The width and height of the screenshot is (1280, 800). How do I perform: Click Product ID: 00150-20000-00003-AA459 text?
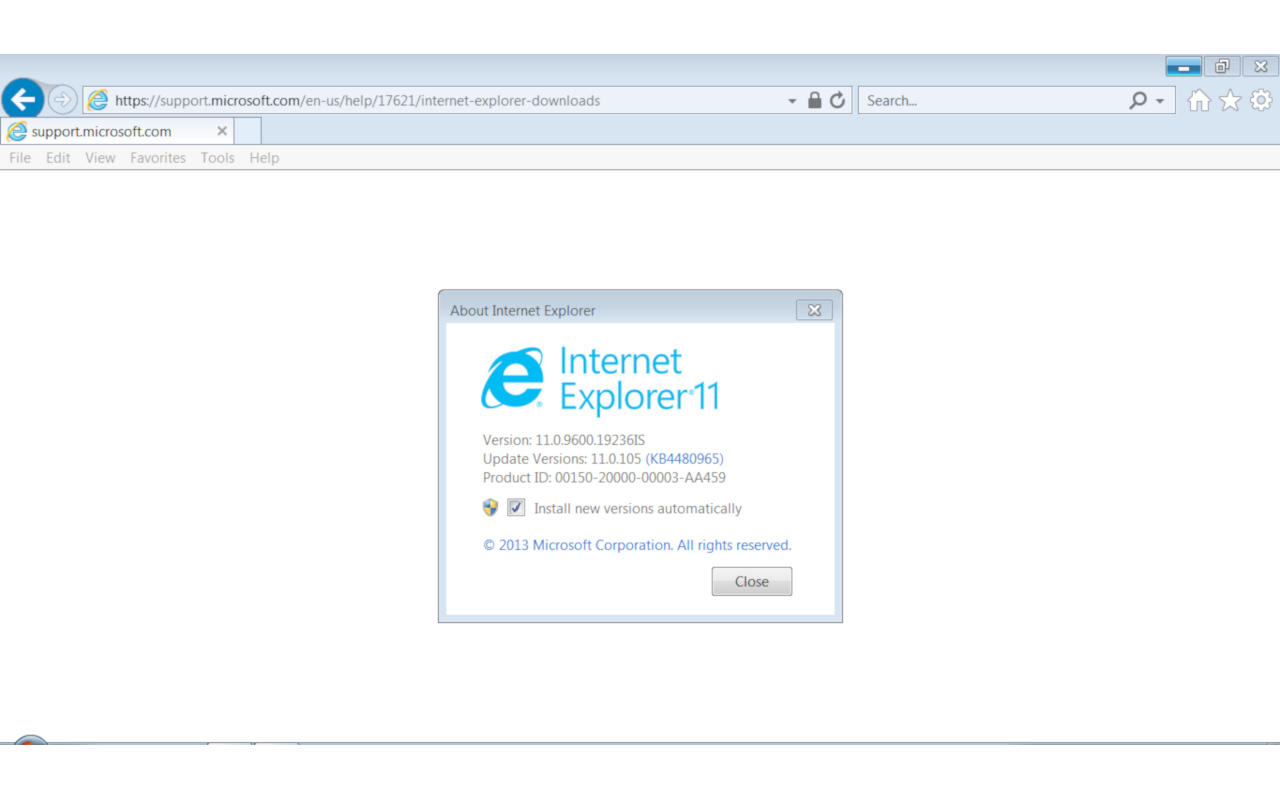coord(604,477)
